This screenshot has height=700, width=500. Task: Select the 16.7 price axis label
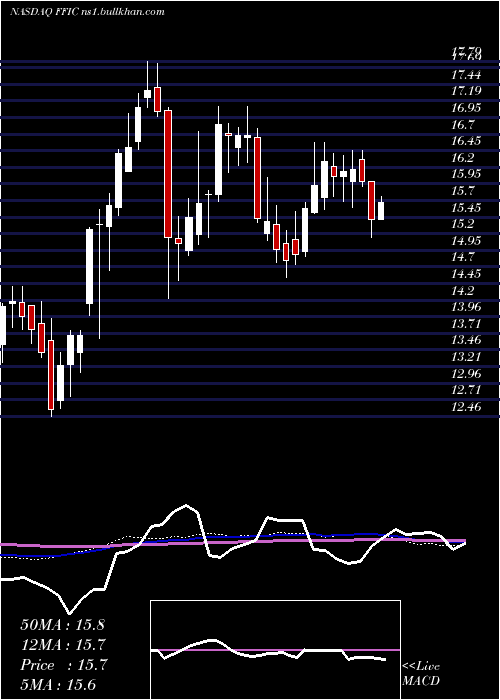(x=463, y=124)
